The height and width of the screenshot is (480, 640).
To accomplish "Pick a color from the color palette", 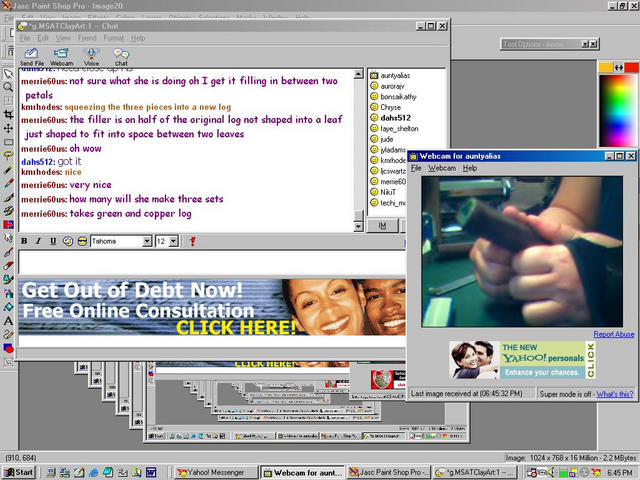I will [619, 110].
